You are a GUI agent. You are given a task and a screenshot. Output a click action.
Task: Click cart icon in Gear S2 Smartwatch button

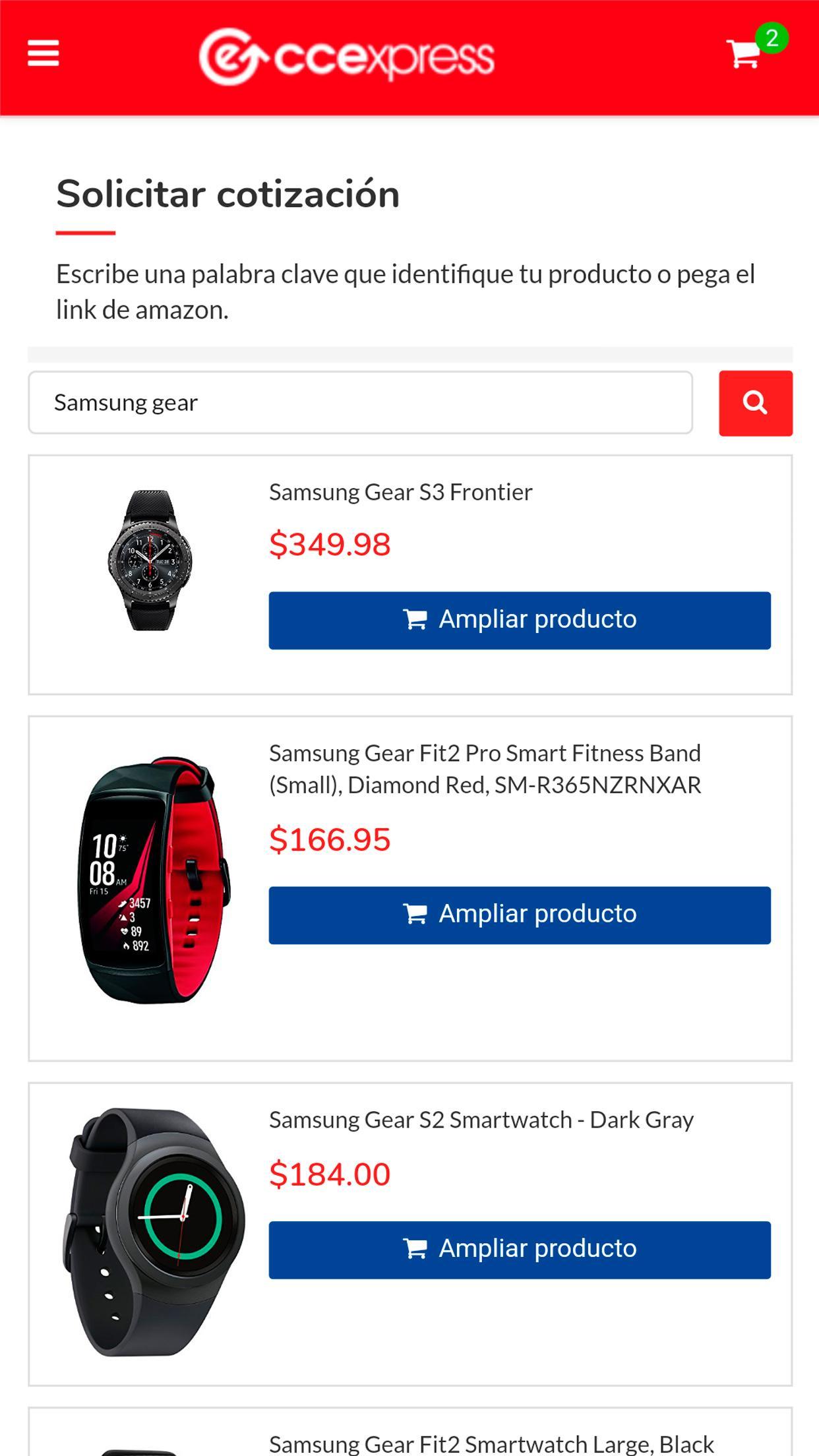click(415, 1249)
